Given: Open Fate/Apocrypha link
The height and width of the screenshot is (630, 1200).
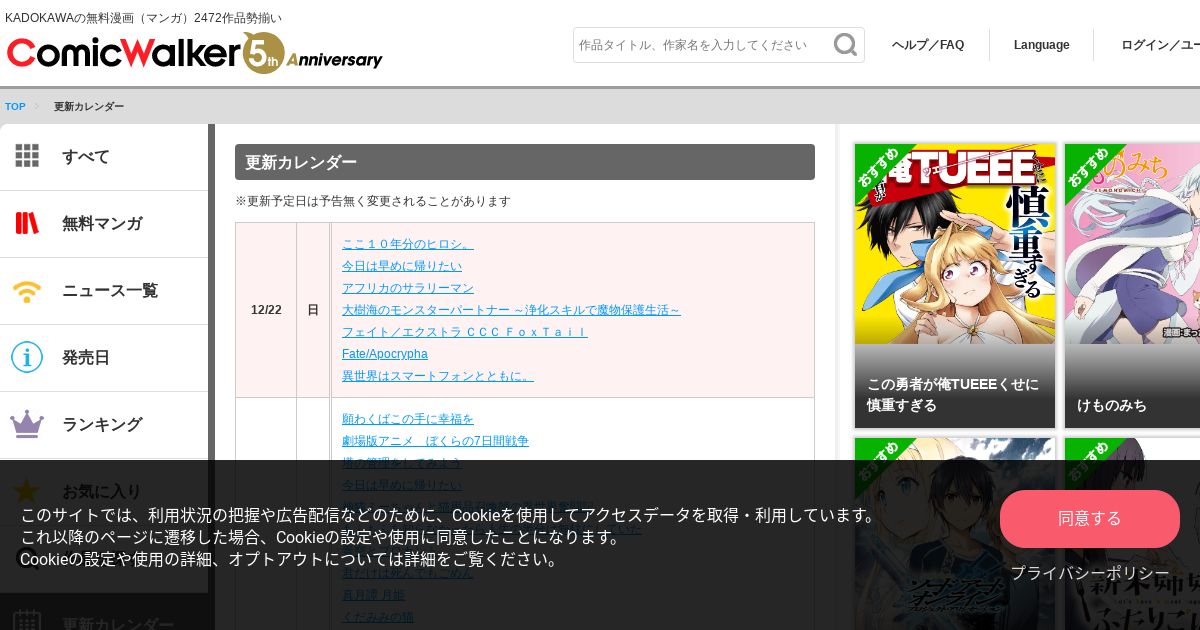Looking at the screenshot, I should click(385, 354).
